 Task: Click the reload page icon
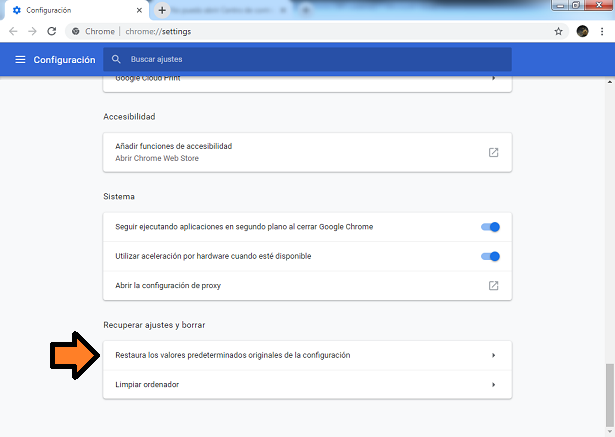tap(51, 31)
